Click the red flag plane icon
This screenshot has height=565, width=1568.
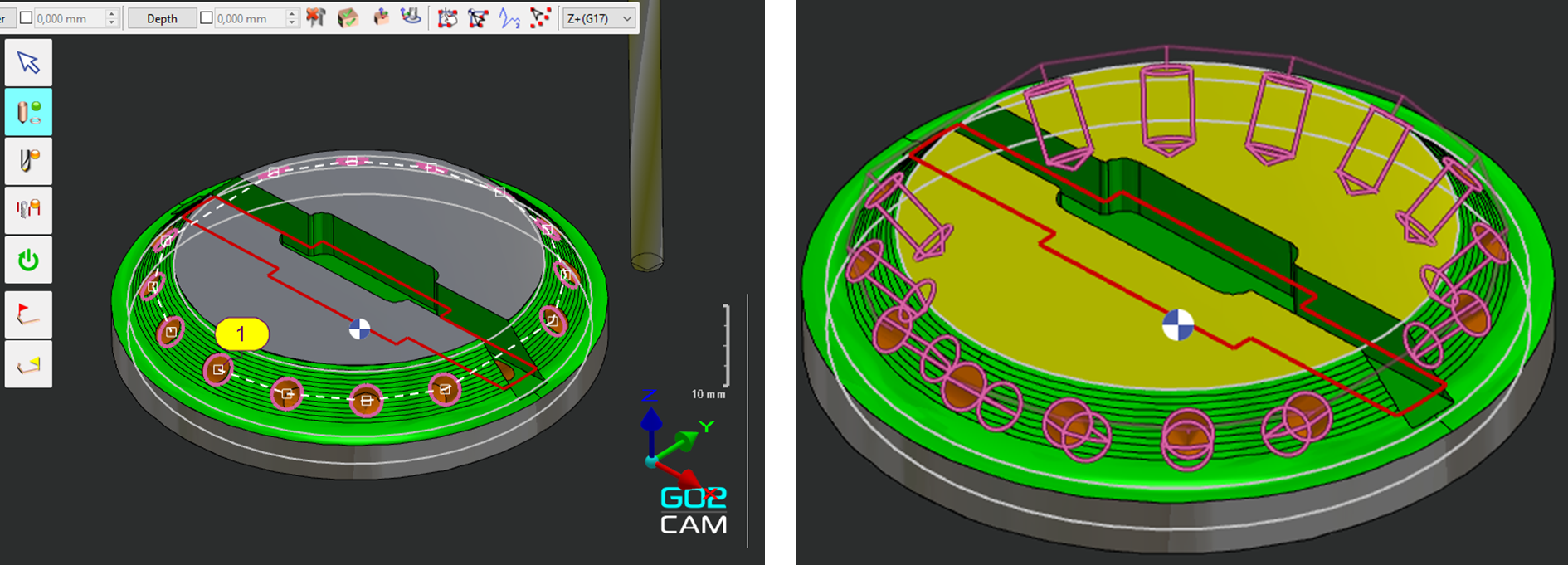click(x=28, y=315)
